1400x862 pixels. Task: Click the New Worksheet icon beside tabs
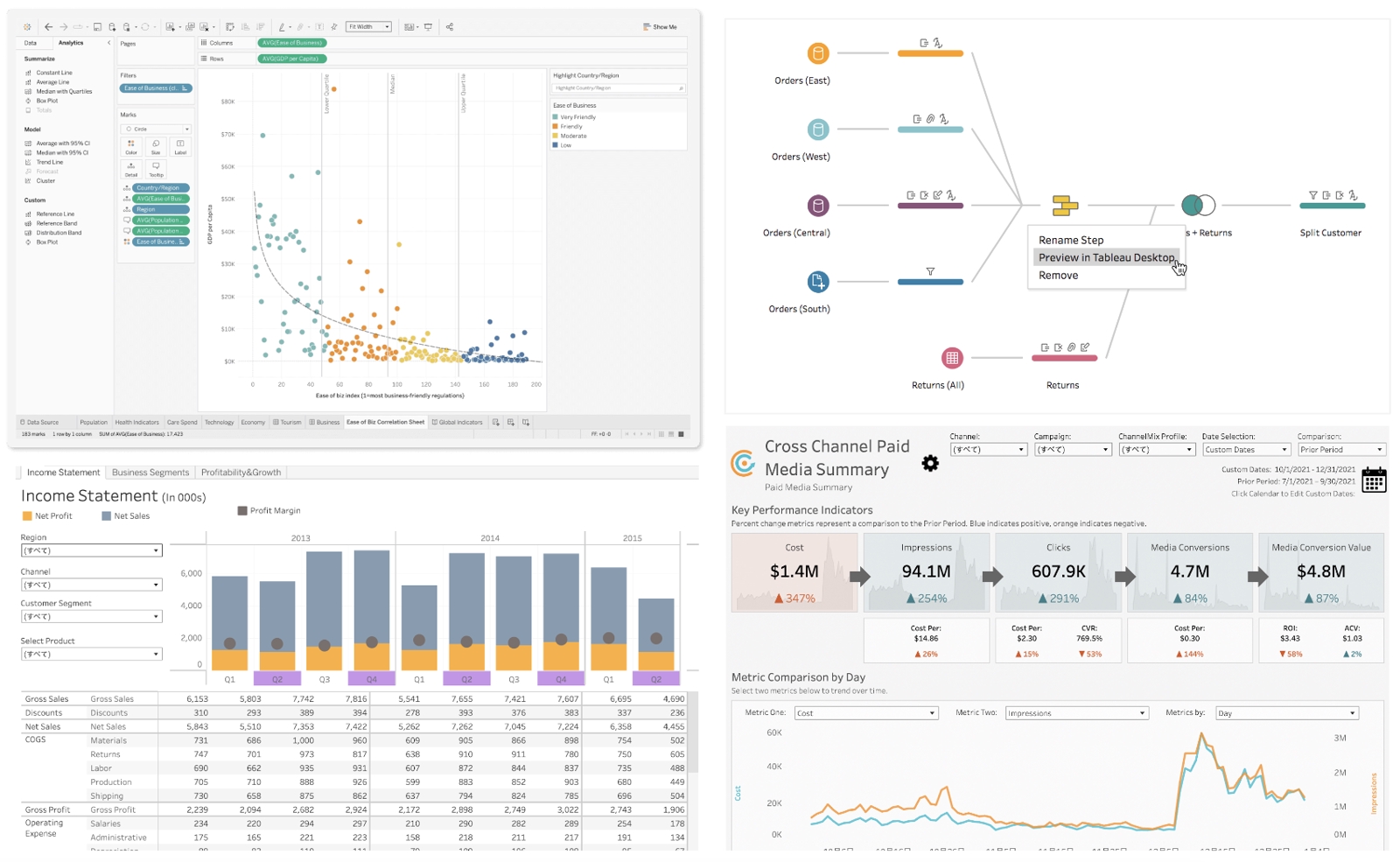[496, 422]
